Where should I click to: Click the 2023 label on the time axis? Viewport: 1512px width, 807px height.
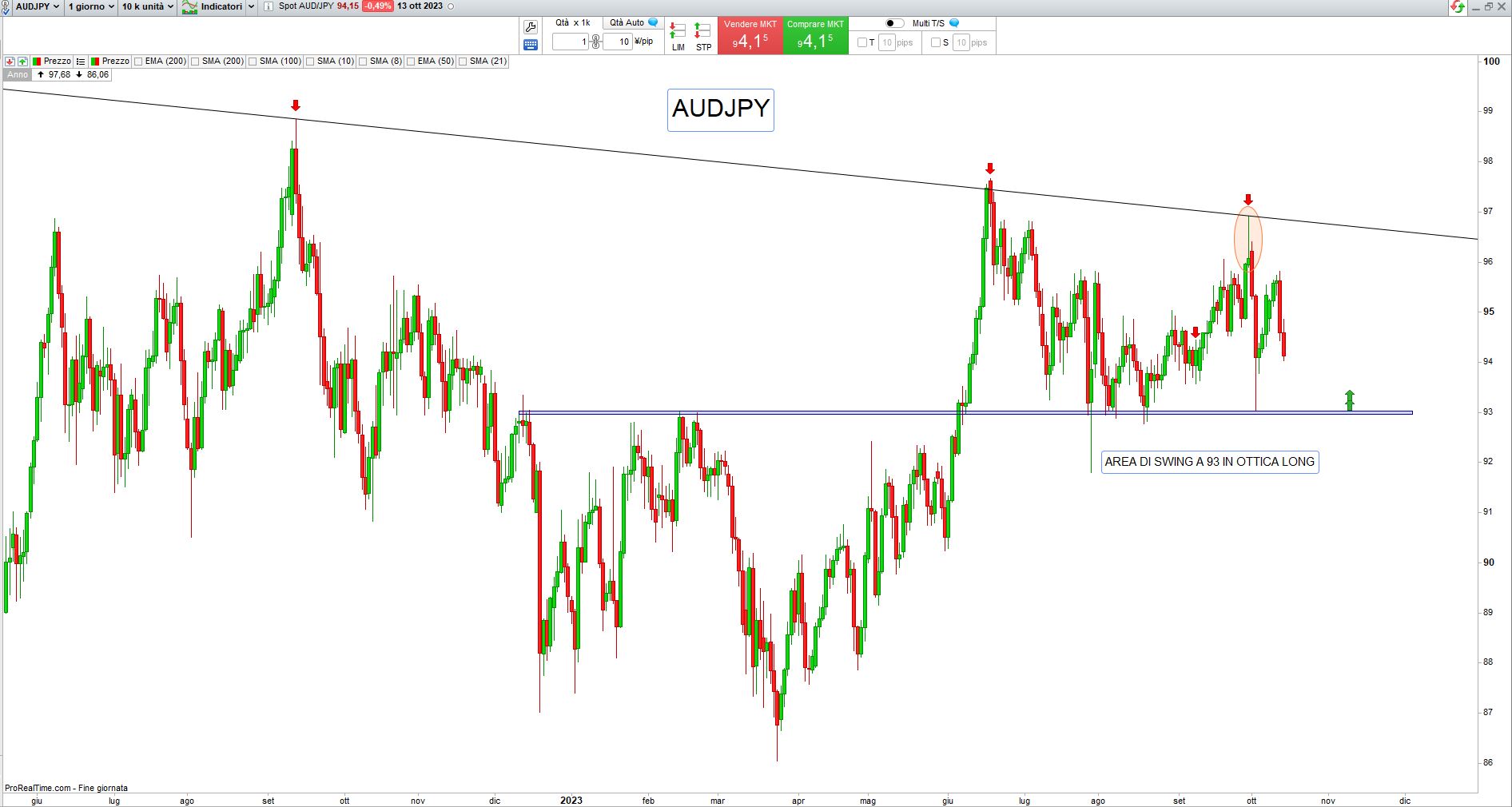coord(571,801)
